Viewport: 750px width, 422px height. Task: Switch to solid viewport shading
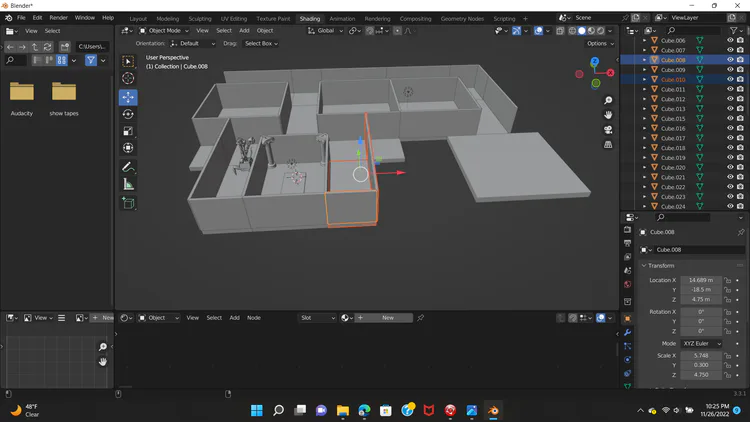pyautogui.click(x=582, y=31)
